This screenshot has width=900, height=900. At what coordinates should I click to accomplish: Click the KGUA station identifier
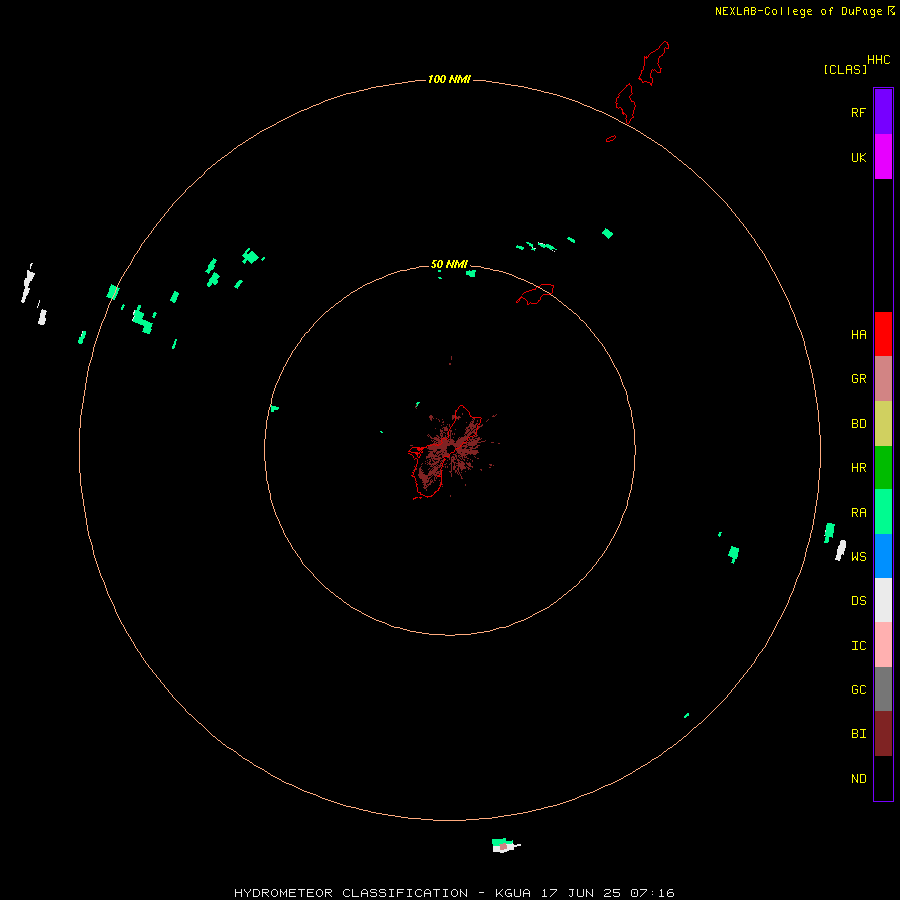[x=513, y=893]
